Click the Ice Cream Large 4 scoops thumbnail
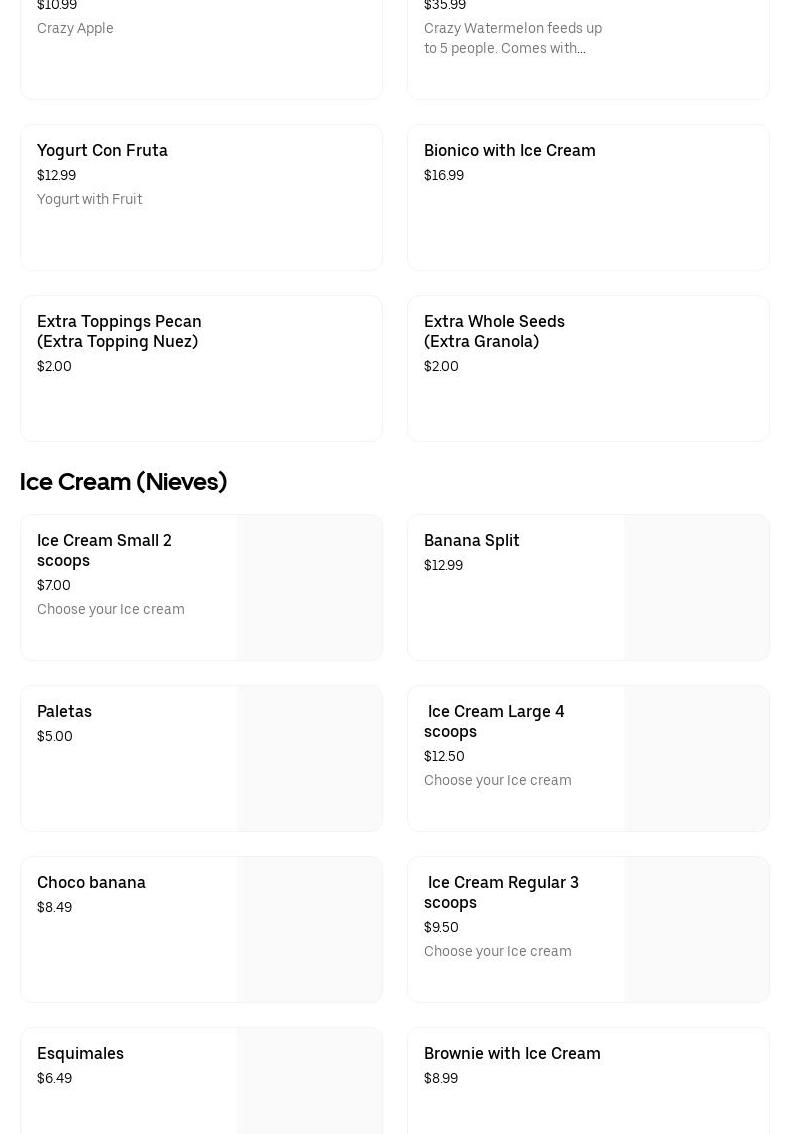 696,759
